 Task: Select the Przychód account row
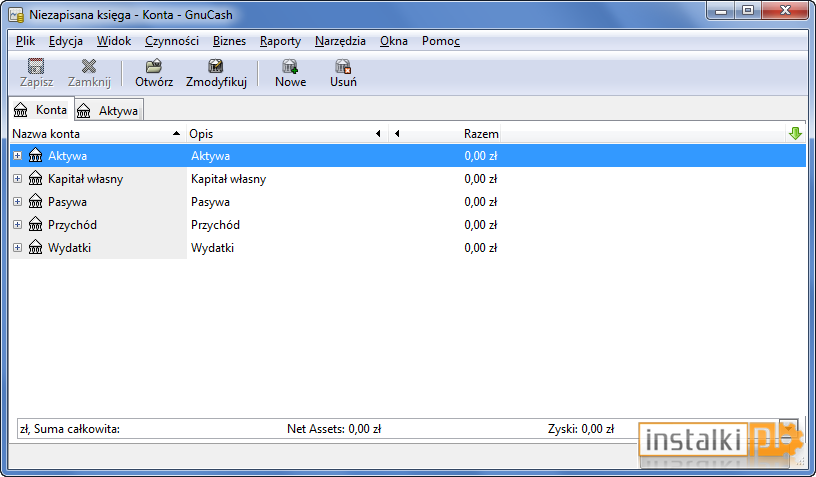pyautogui.click(x=407, y=224)
